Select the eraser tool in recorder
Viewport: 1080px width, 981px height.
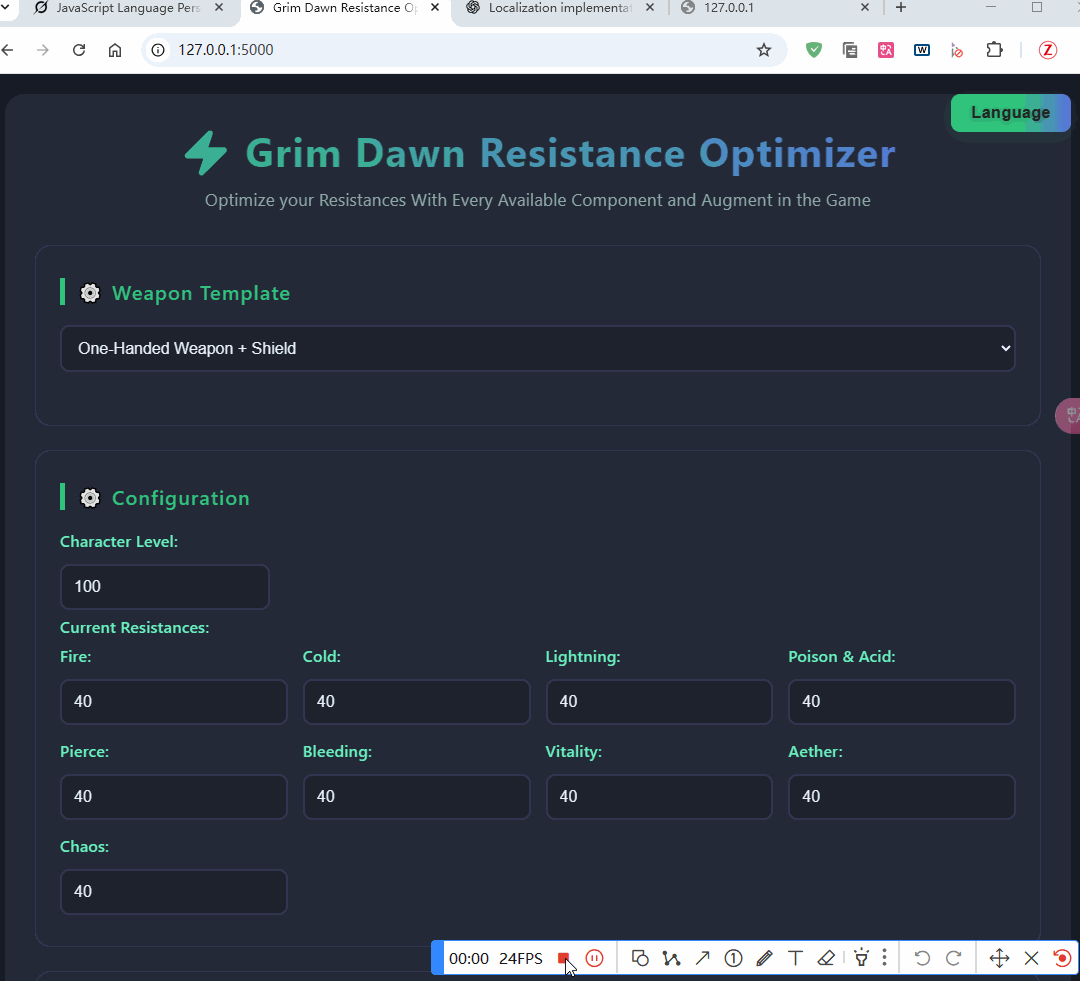827,958
